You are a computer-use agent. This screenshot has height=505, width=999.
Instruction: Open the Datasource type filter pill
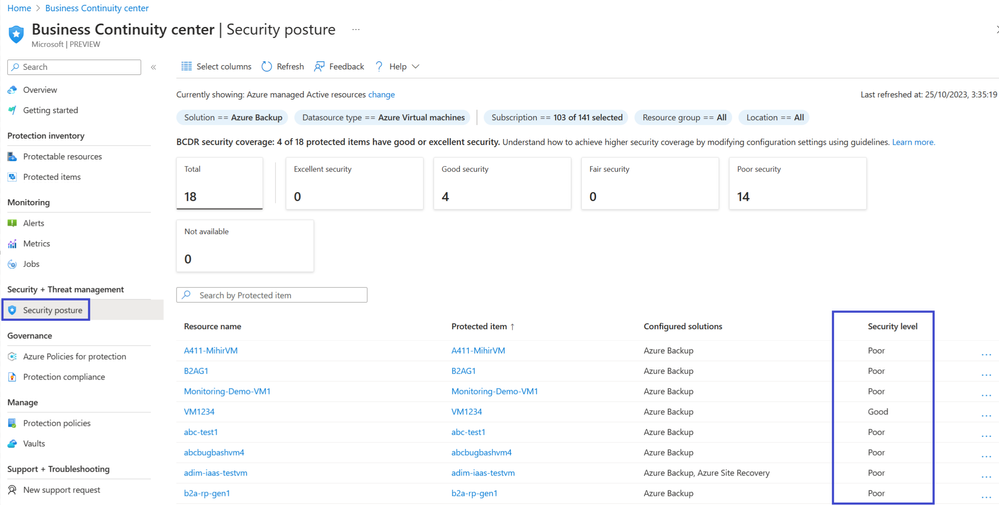coord(384,118)
